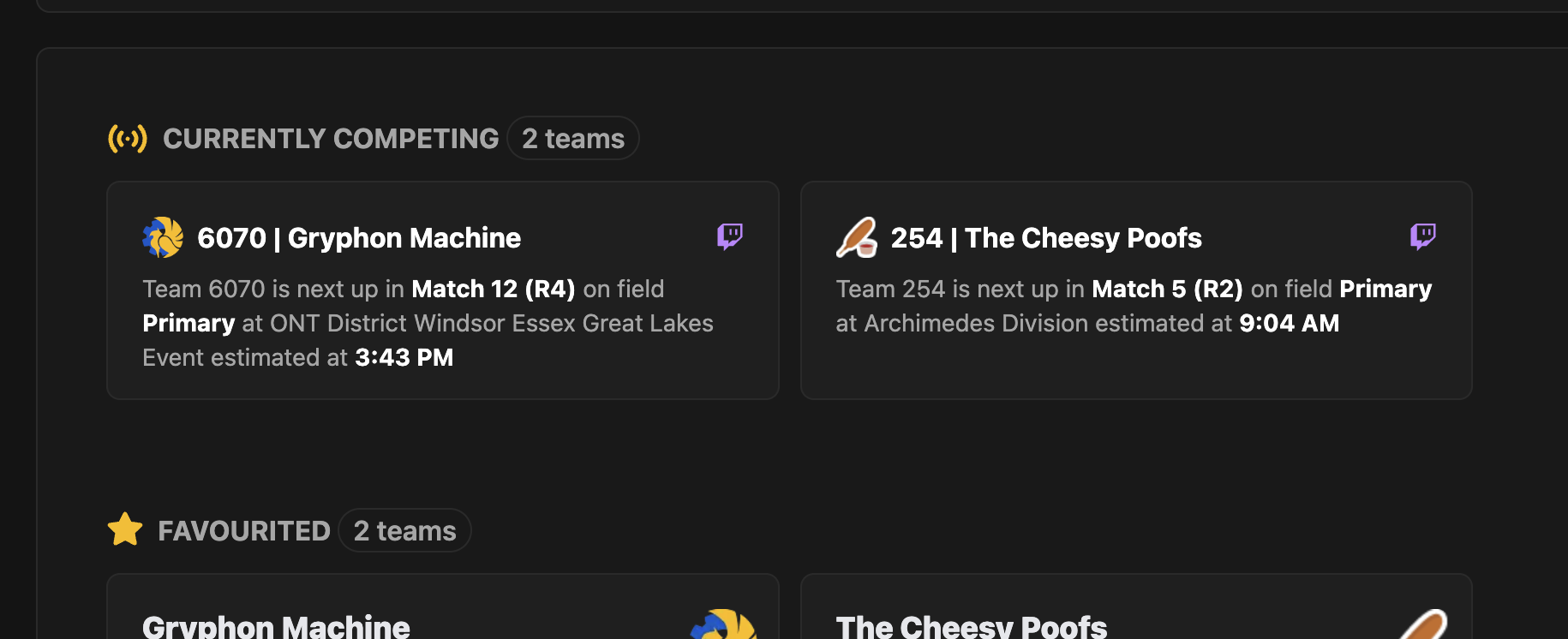Viewport: 1568px width, 639px height.
Task: Click the 2 teams badge beside Favourited
Action: (x=404, y=531)
